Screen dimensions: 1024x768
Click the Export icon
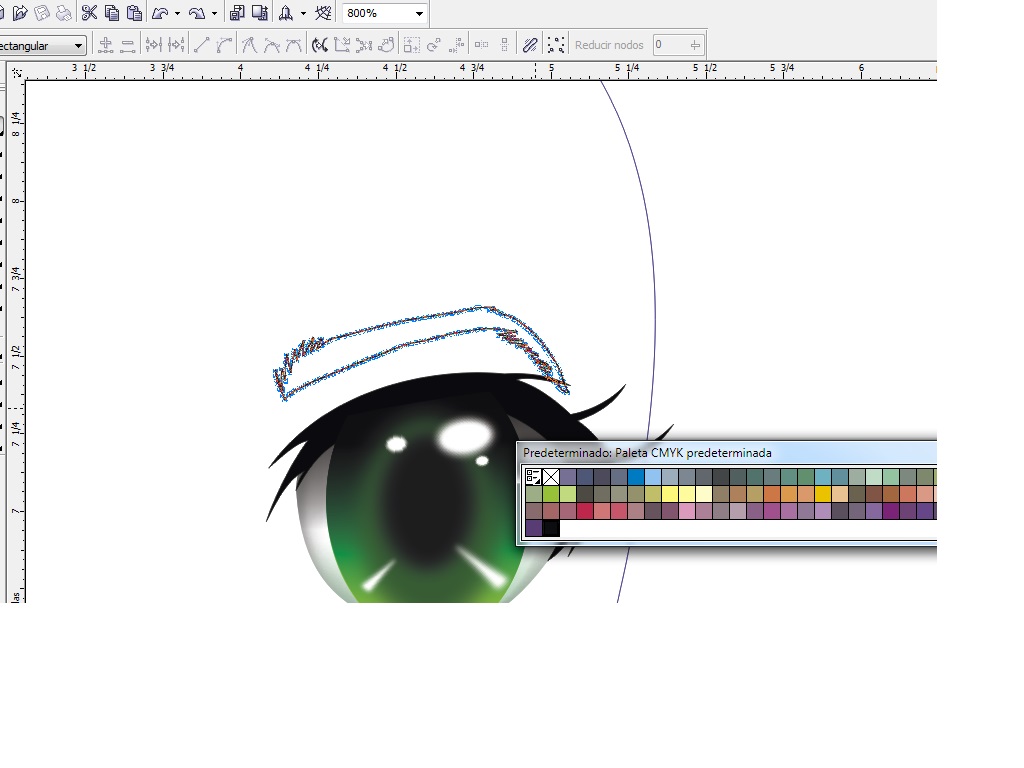(x=260, y=12)
